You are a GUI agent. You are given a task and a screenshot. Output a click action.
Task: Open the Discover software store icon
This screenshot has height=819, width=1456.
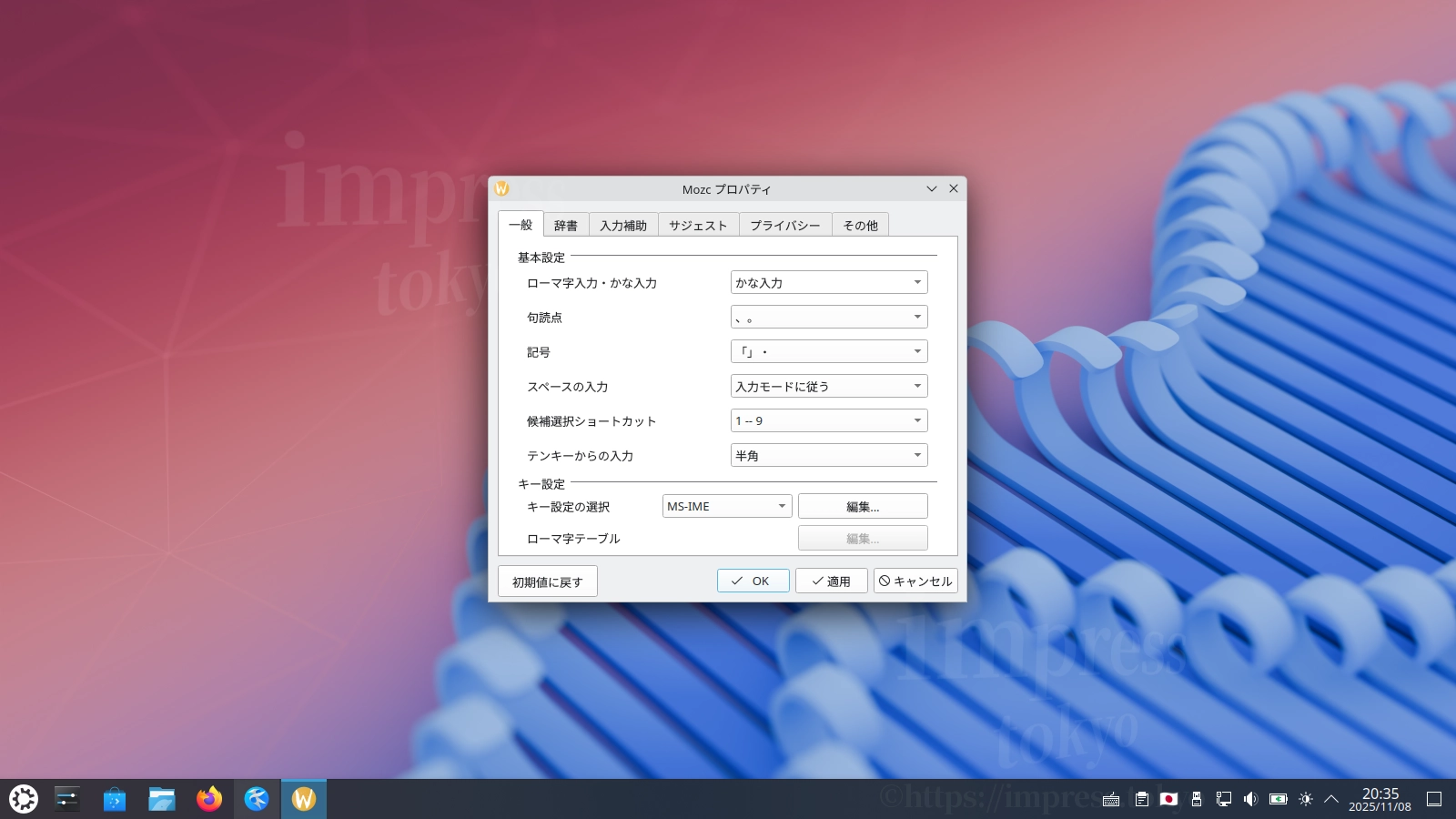115,799
